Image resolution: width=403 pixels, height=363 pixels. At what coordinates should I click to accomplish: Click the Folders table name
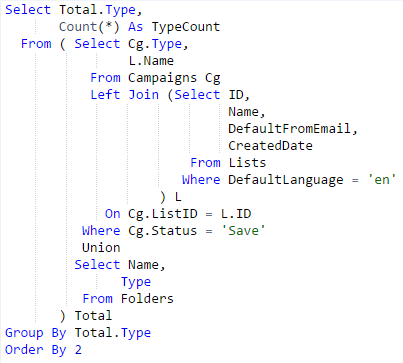(x=147, y=299)
